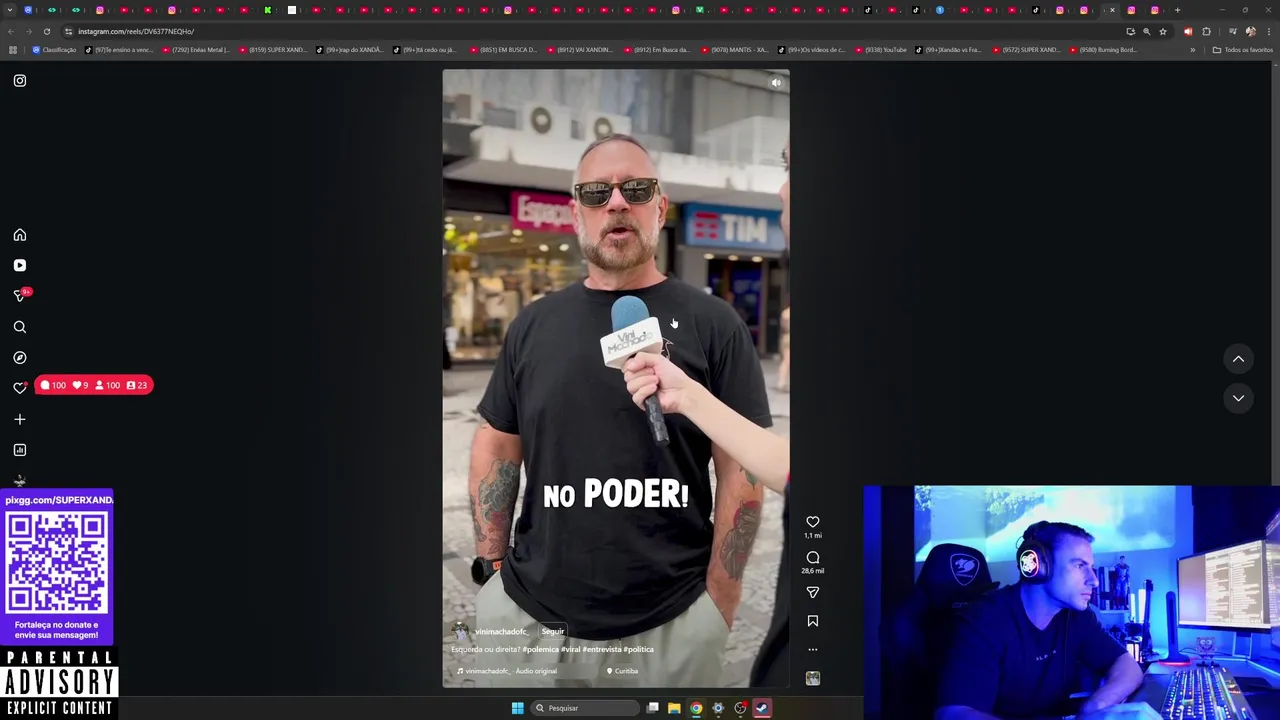
Task: Follow vinimachadofc_ with Seguir button
Action: [x=553, y=632]
